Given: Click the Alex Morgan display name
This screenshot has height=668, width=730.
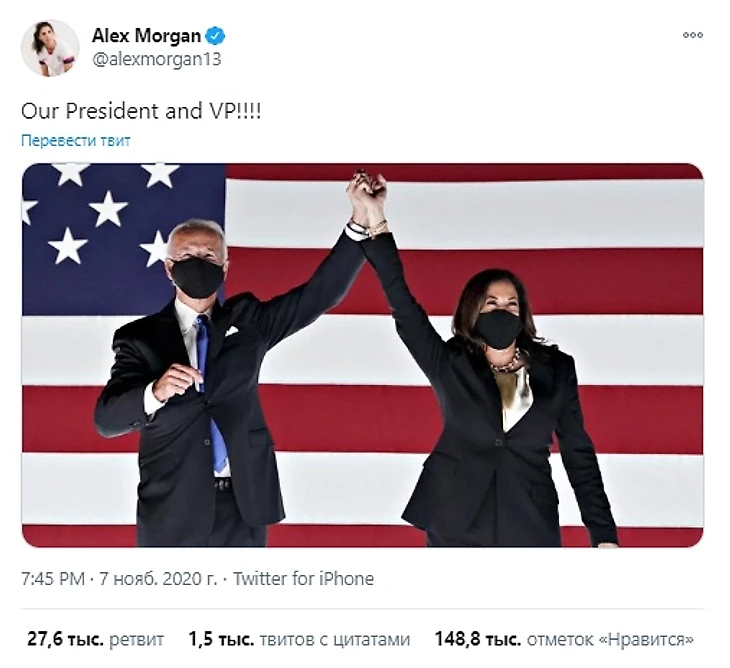Looking at the screenshot, I should (x=146, y=36).
